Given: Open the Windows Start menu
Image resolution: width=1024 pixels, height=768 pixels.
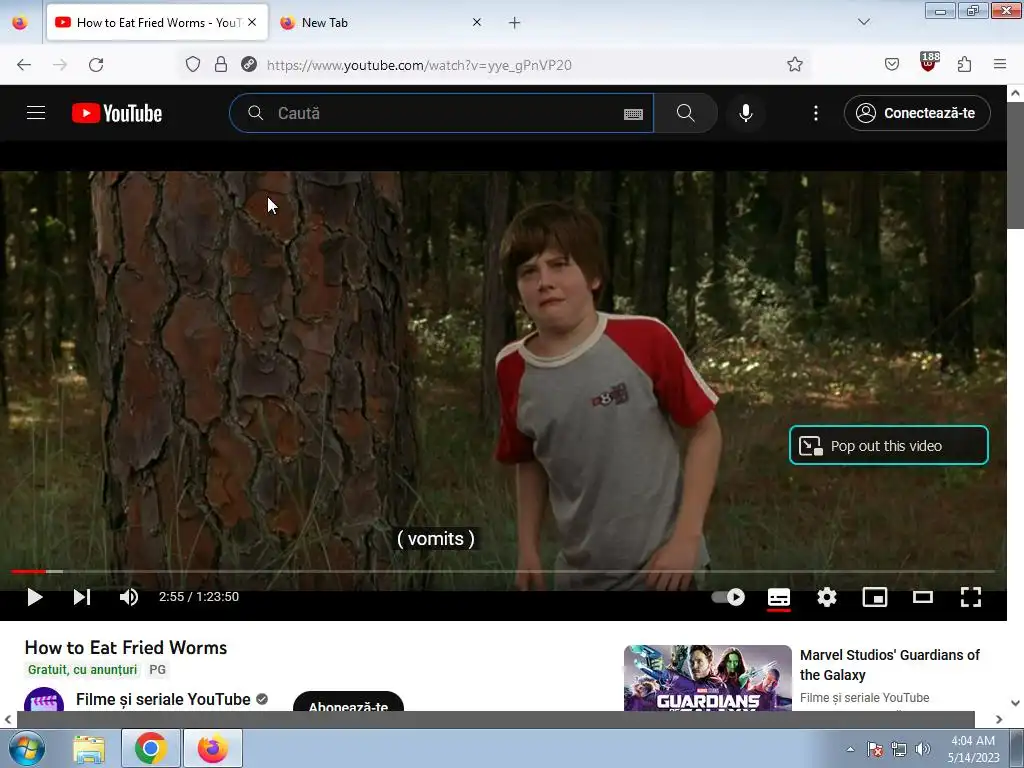Looking at the screenshot, I should point(27,748).
